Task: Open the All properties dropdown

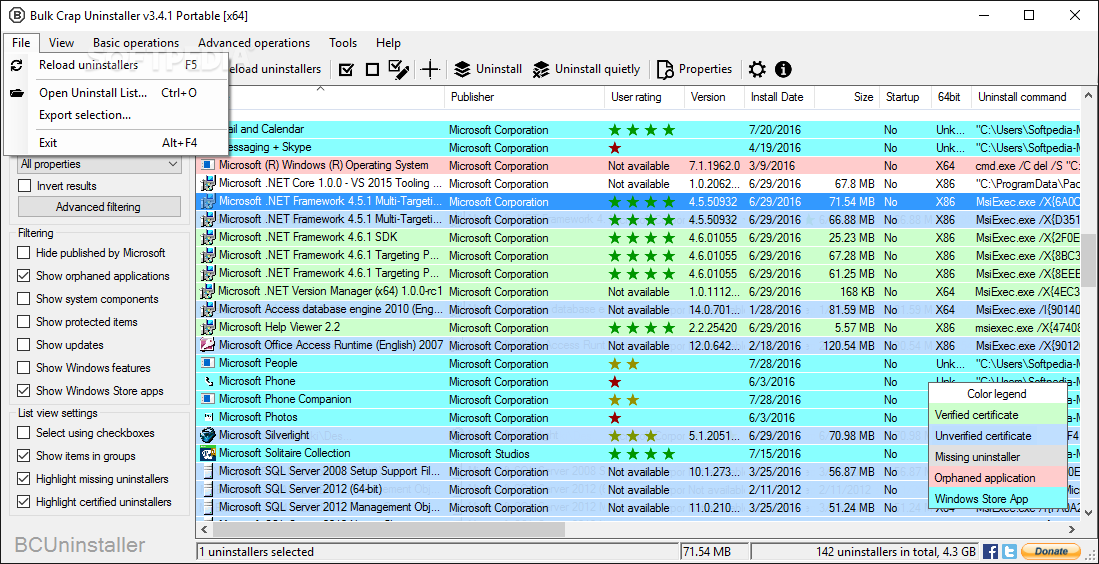Action: tap(99, 164)
